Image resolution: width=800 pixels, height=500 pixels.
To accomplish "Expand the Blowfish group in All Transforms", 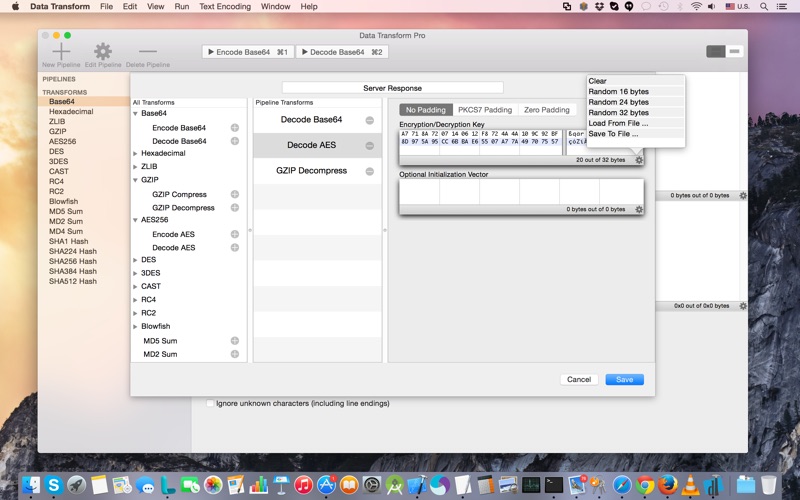I will click(x=135, y=326).
